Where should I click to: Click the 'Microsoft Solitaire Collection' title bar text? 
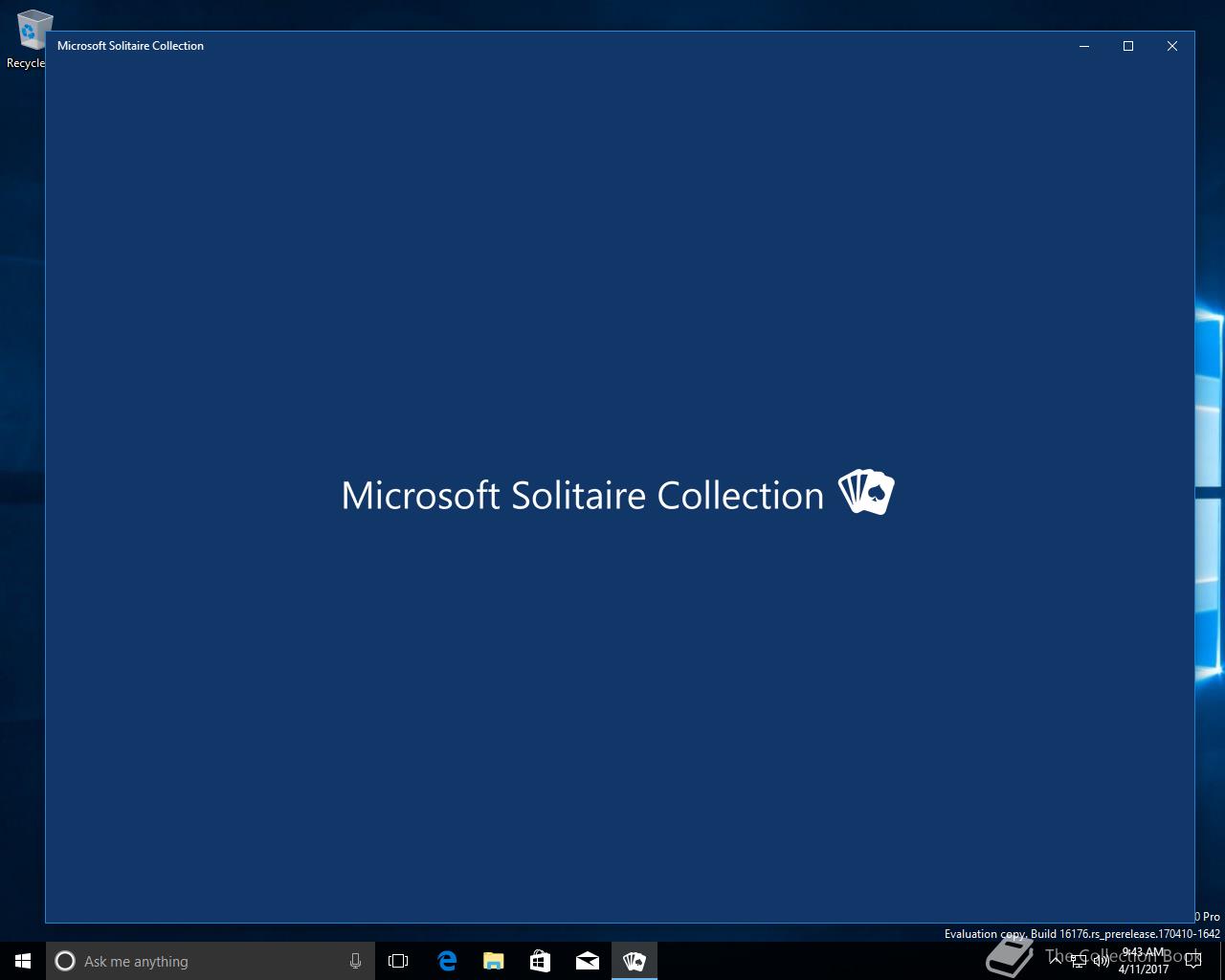130,46
